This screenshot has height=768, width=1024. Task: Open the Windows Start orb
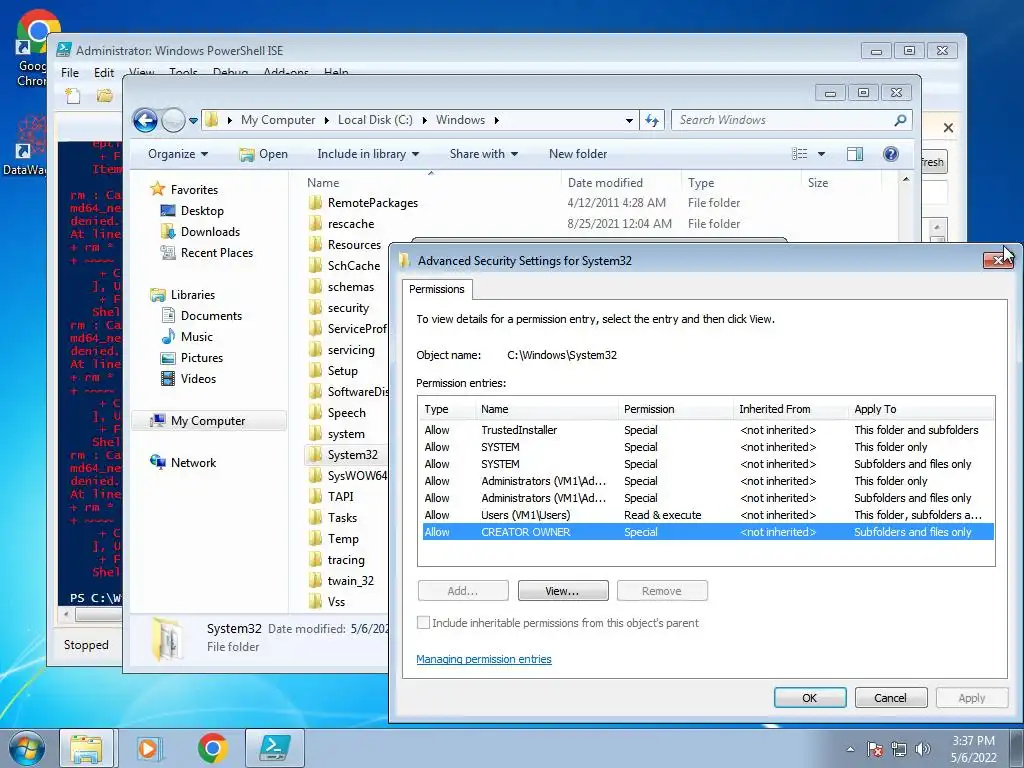click(x=26, y=748)
